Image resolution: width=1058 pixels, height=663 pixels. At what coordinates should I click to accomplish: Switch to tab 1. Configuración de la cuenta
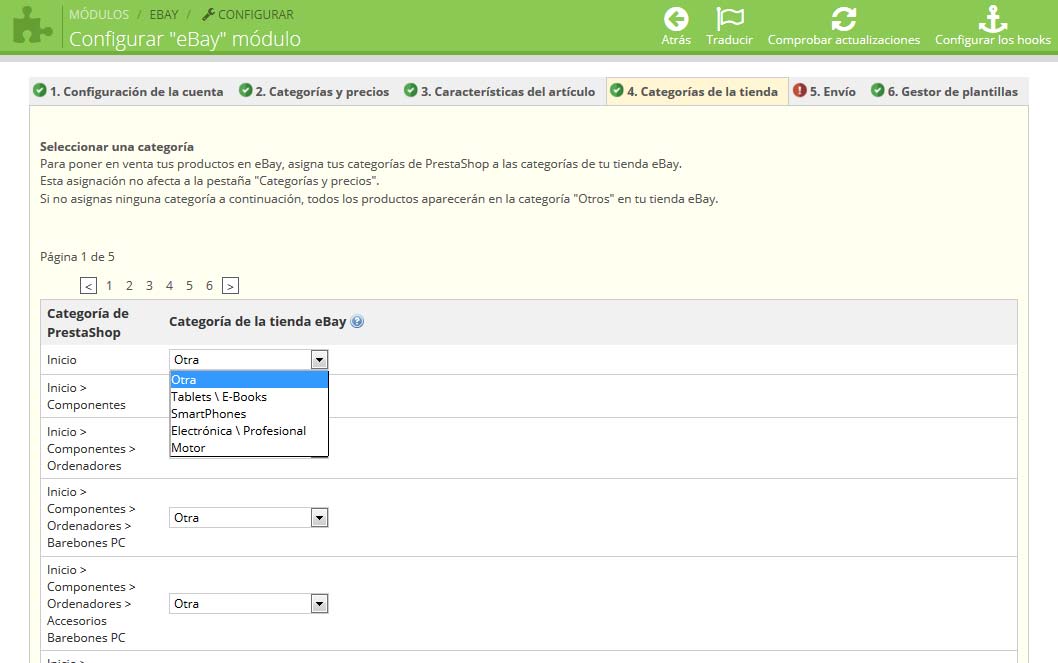128,91
